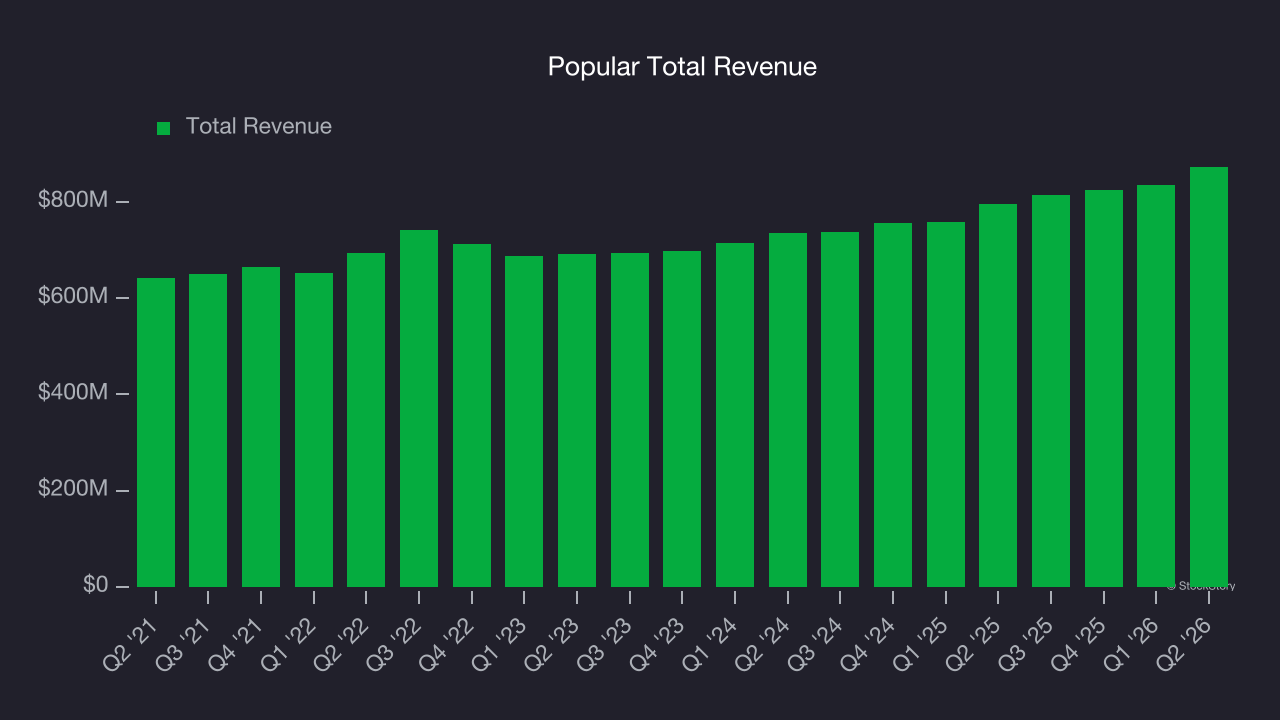
Task: Select the Q4 '23 revenue bar
Action: (682, 419)
